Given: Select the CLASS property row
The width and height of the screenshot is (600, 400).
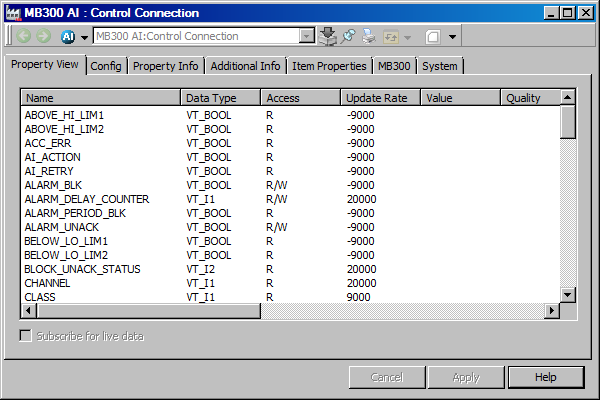Looking at the screenshot, I should coord(291,297).
